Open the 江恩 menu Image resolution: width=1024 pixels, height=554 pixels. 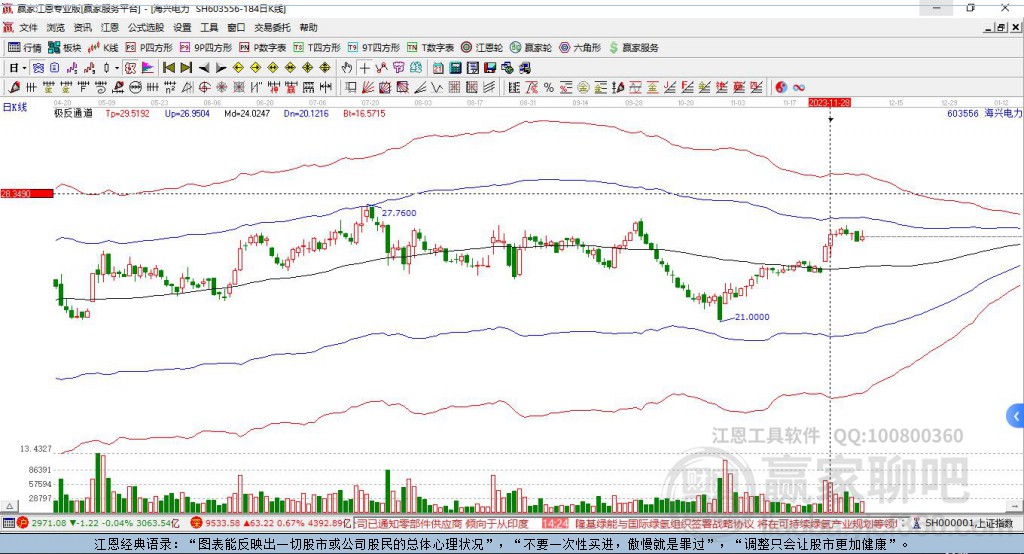pyautogui.click(x=110, y=27)
